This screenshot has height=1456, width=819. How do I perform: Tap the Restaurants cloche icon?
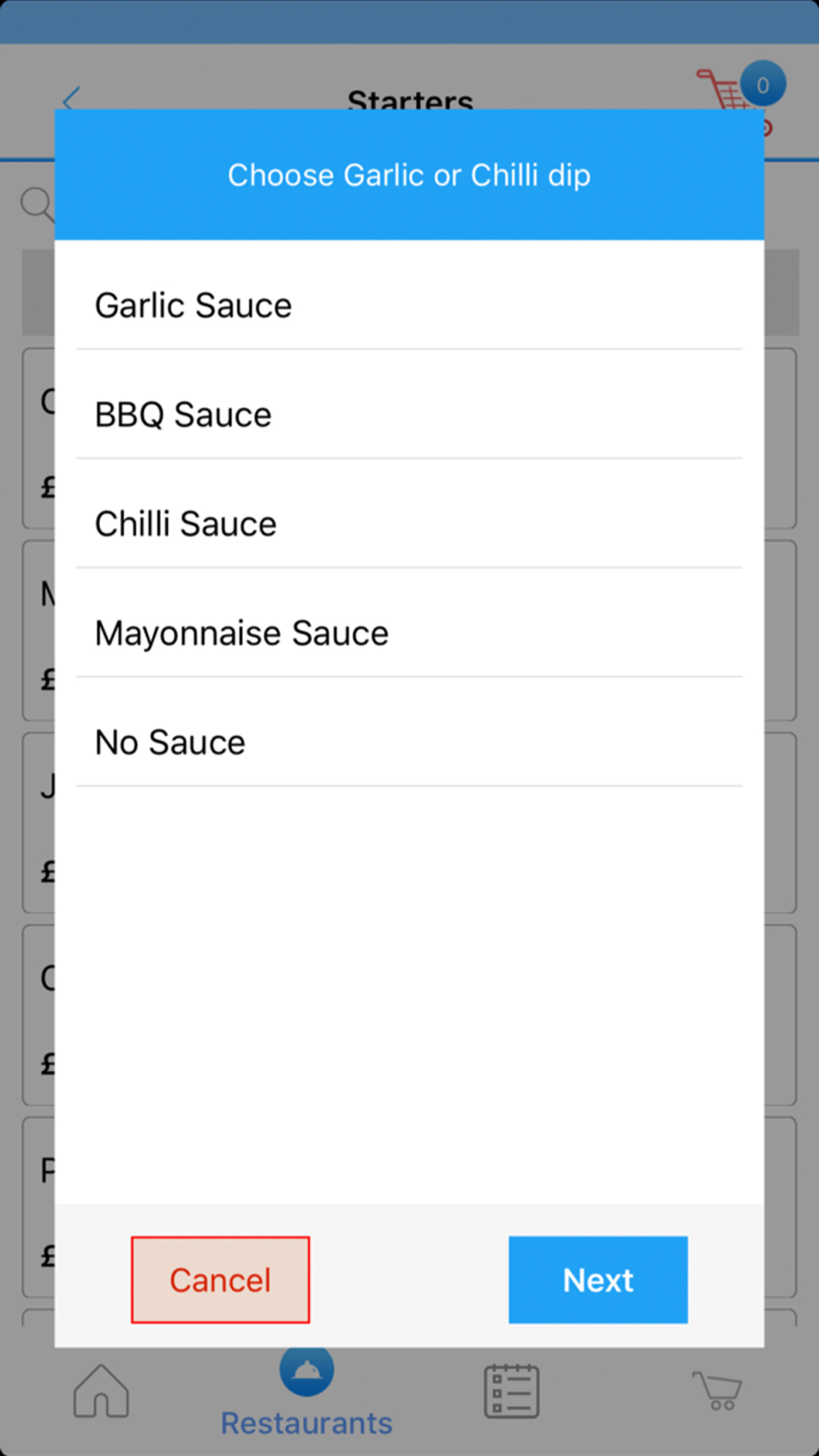pos(306,1369)
